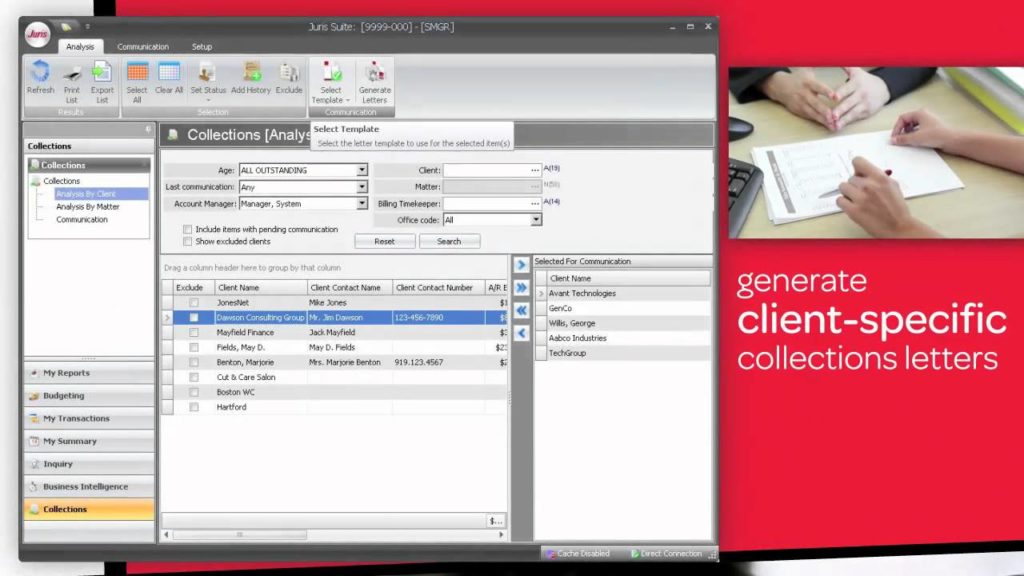Toggle Exclude checkbox for JonesNet row
Screen dimensions: 1024x576
[194, 302]
